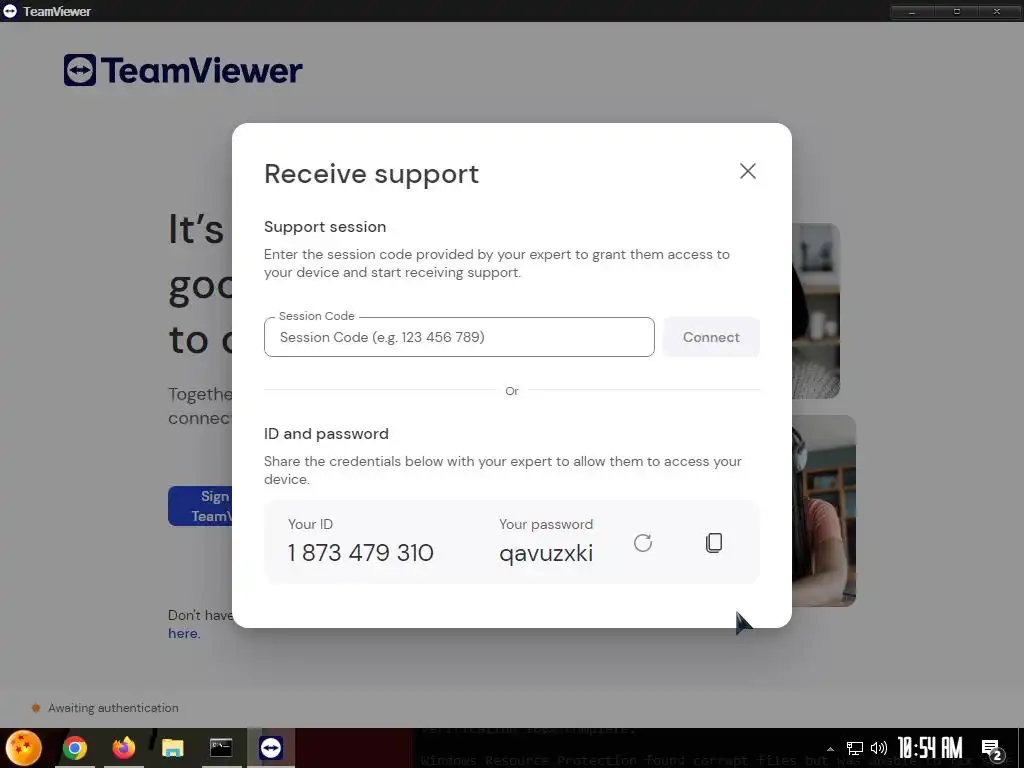The width and height of the screenshot is (1024, 768).
Task: Launch Firefox from taskbar
Action: click(123, 748)
